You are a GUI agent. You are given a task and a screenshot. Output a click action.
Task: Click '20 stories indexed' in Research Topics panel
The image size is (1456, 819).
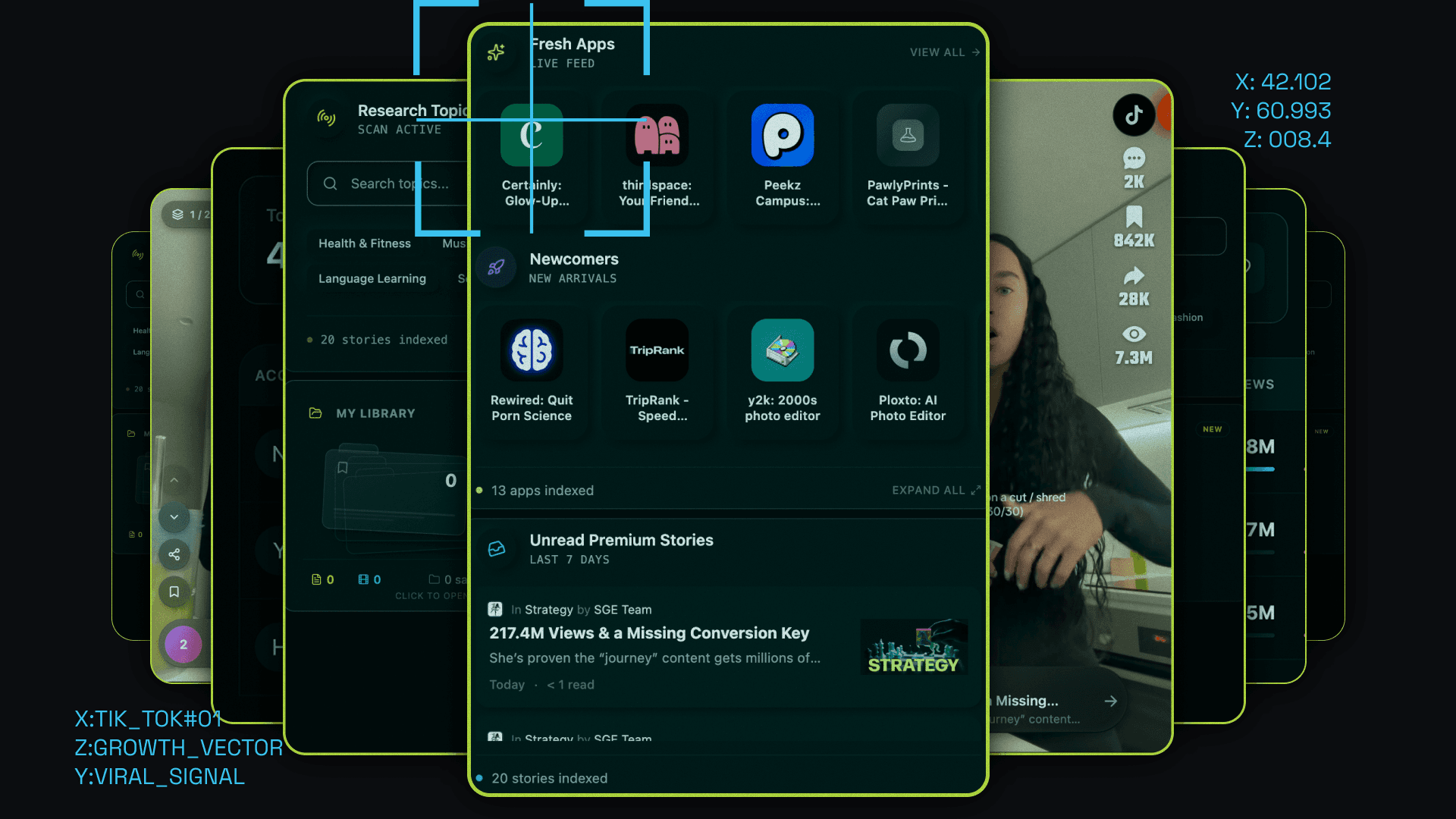pyautogui.click(x=384, y=340)
